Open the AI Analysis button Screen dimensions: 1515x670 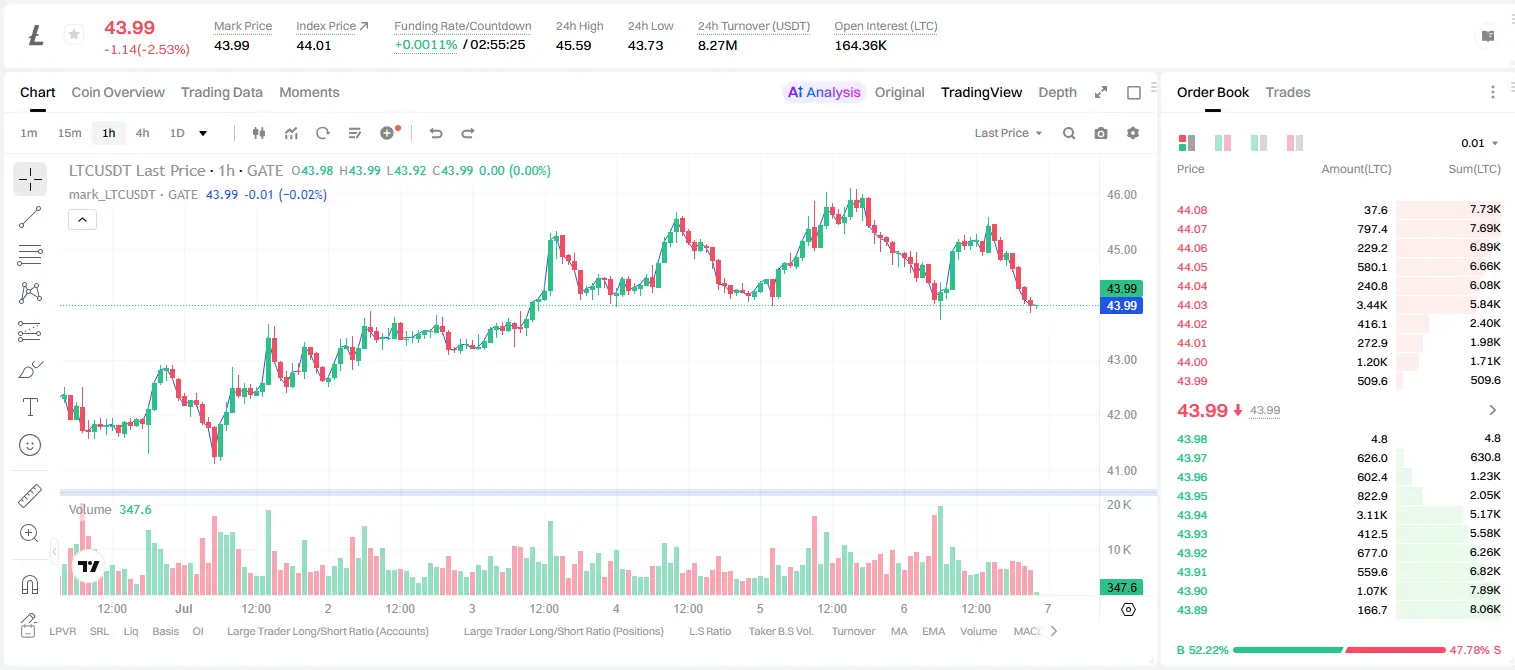(x=824, y=92)
